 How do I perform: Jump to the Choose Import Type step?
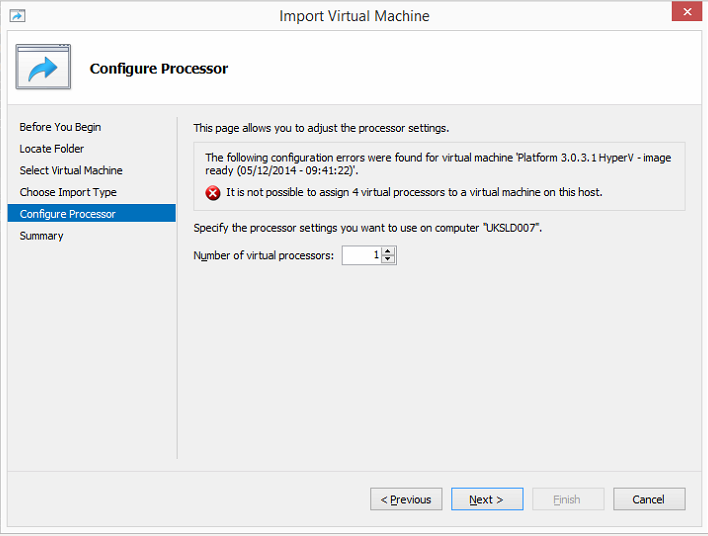pyautogui.click(x=68, y=192)
